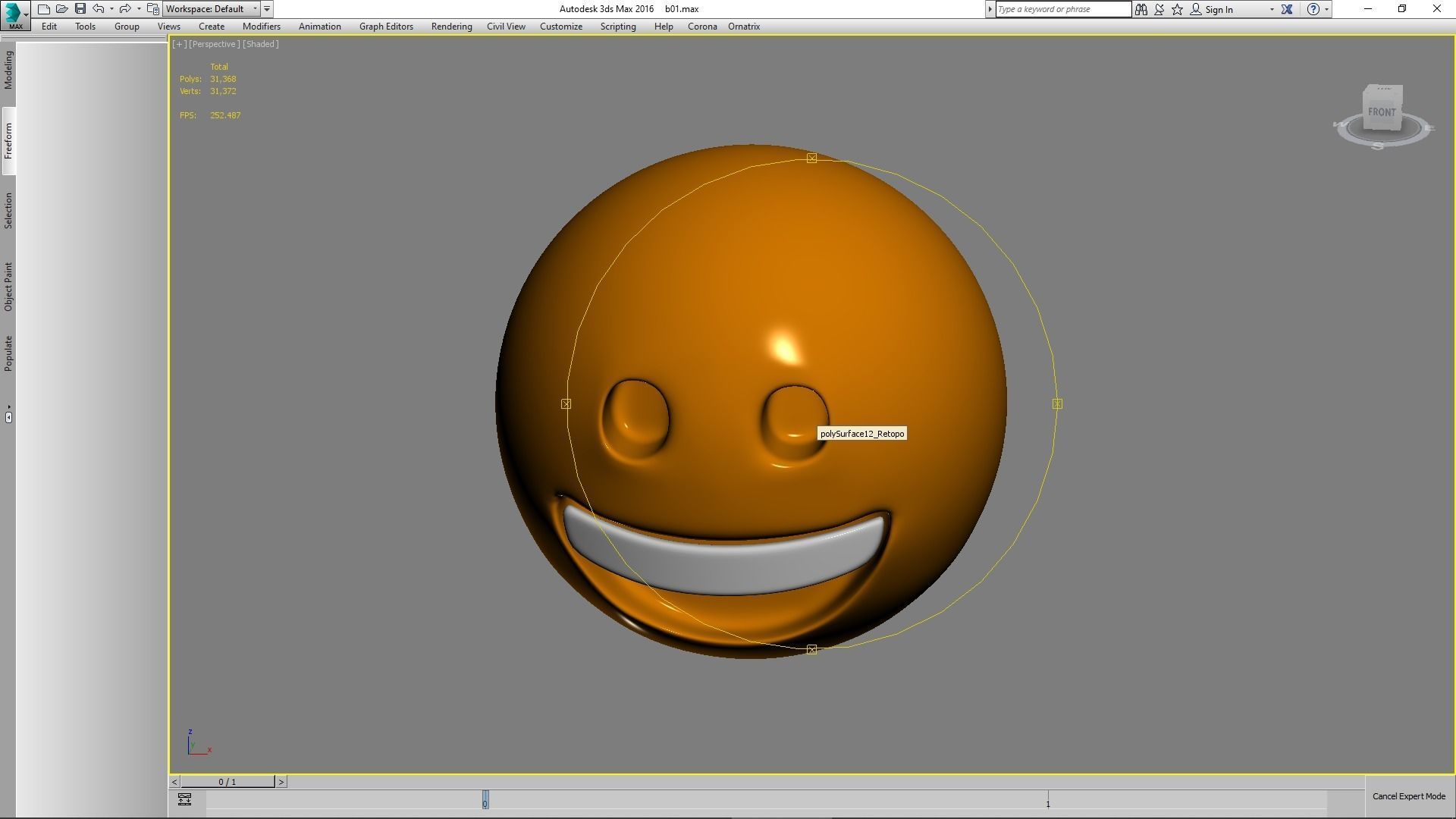Screen dimensions: 1456x819
Task: Redo the action with the arrow icon
Action: (x=125, y=9)
